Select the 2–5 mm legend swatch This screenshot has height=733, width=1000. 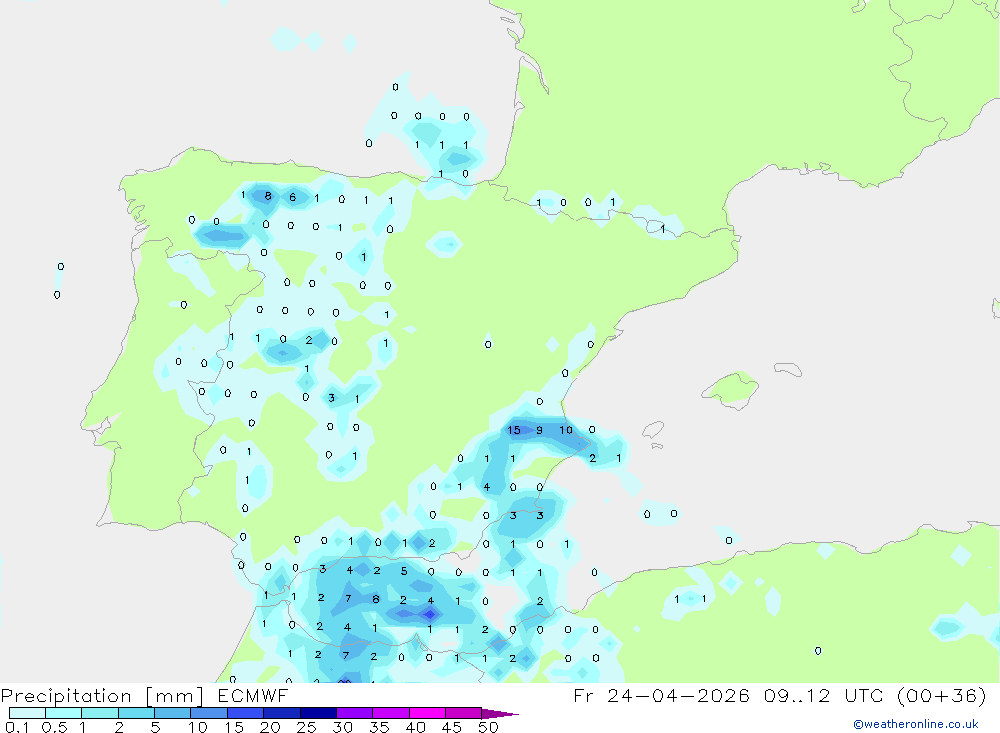[136, 713]
